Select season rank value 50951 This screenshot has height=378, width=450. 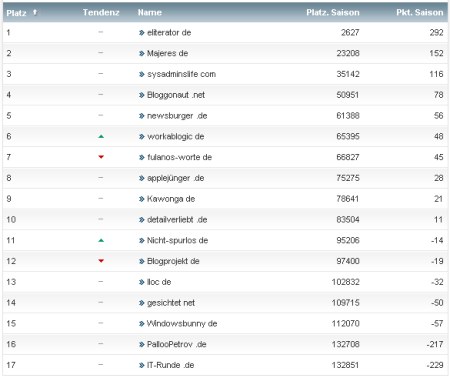tap(348, 95)
